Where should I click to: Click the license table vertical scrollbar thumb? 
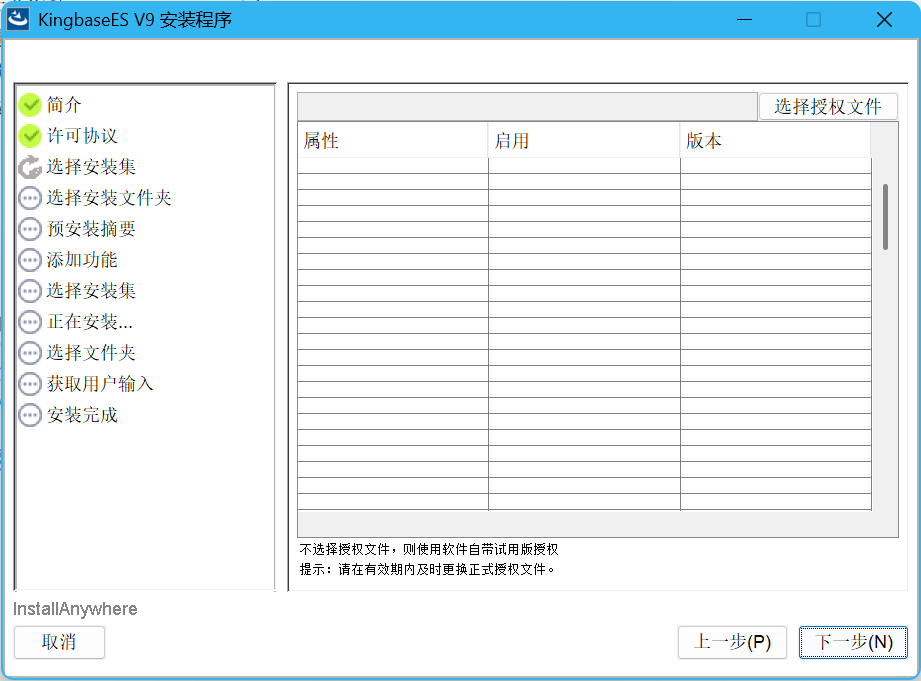885,217
